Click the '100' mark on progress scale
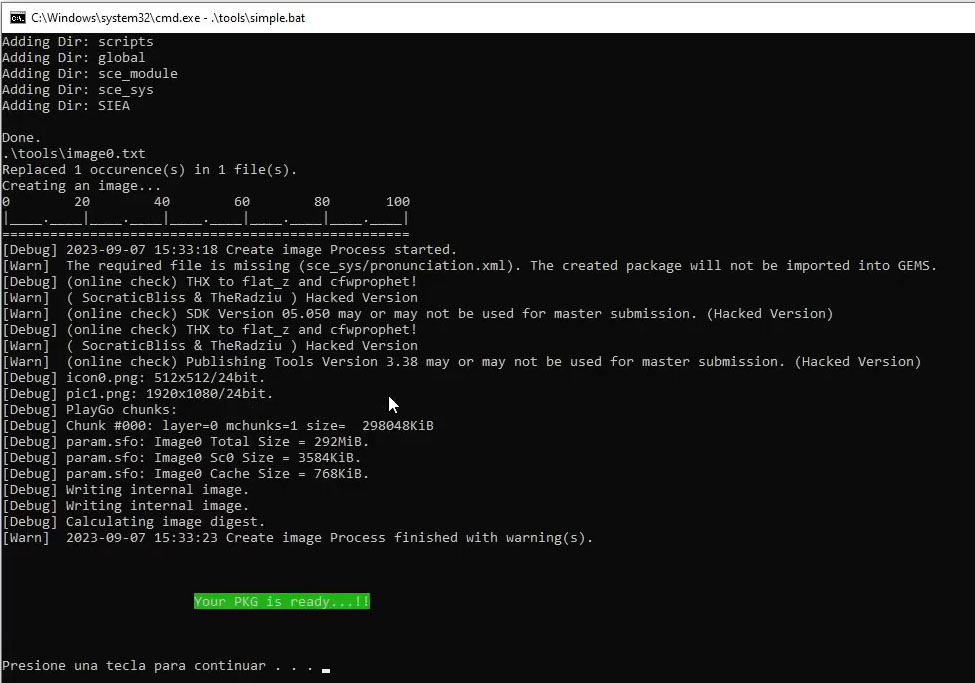Viewport: 975px width, 683px height. 398,202
